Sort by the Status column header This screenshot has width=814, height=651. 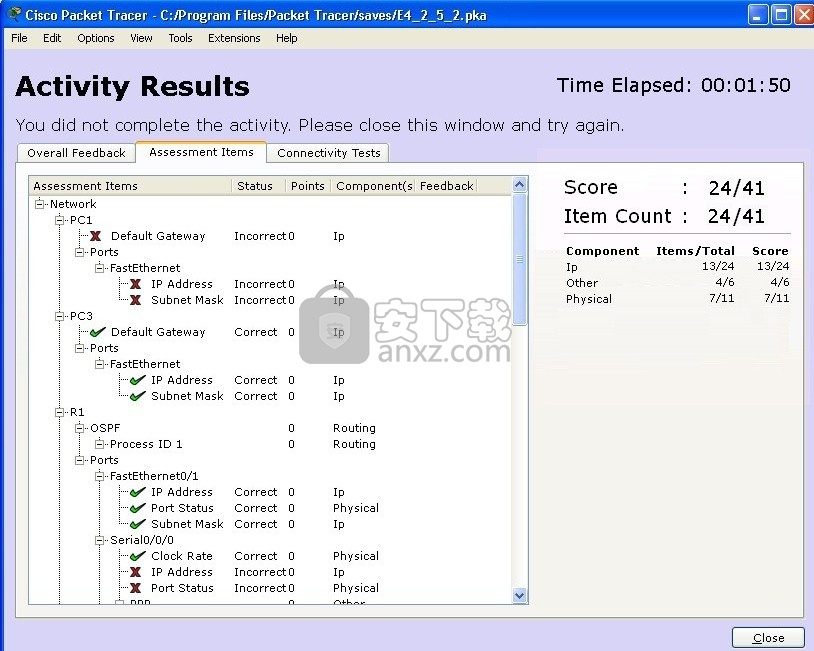click(257, 186)
